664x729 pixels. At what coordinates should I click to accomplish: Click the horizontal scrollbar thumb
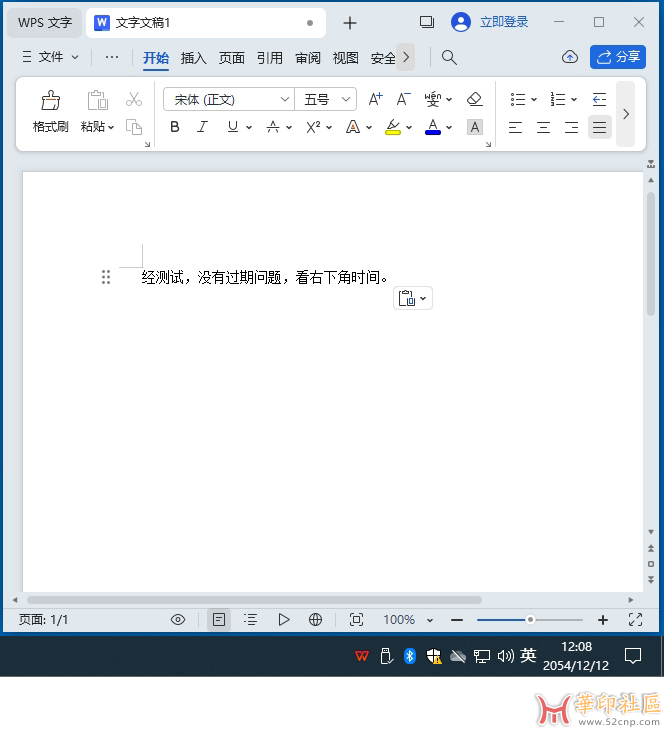pyautogui.click(x=254, y=600)
